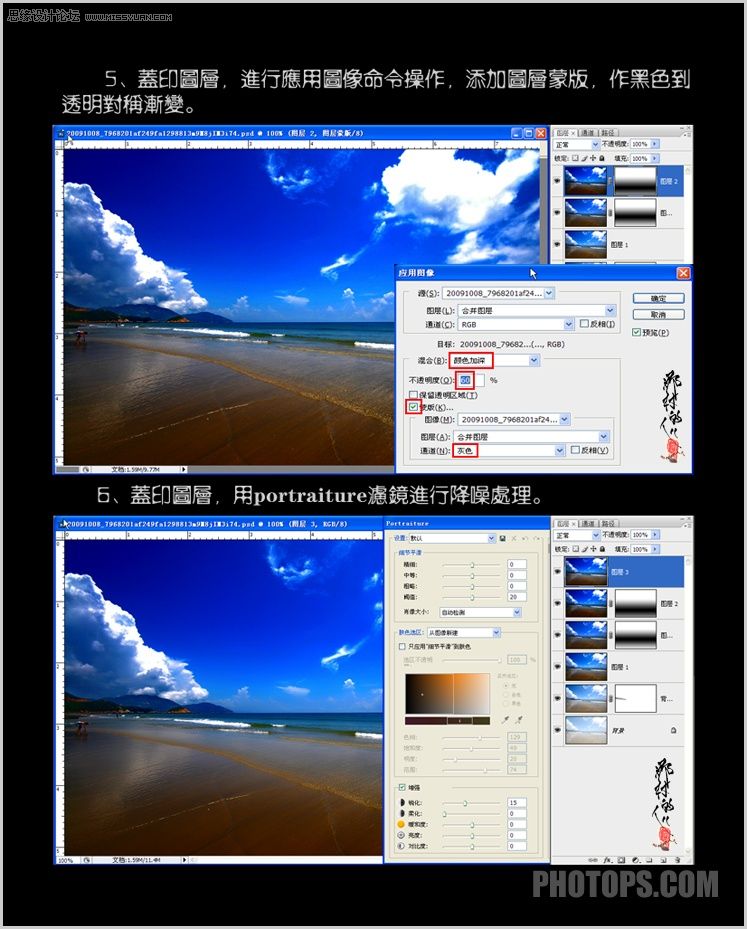The image size is (747, 929).
Task: Click the lock icon on the 背景 layer
Action: pyautogui.click(x=674, y=731)
